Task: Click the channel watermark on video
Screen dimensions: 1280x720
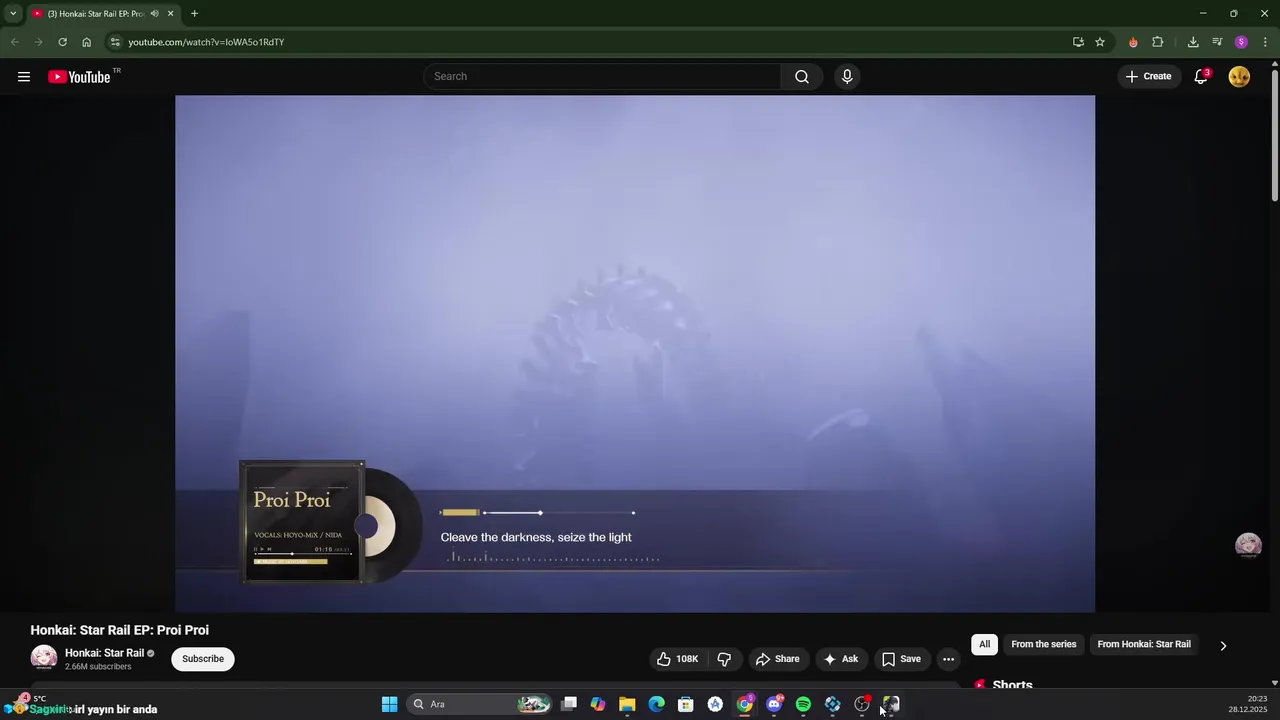Action: point(1248,545)
